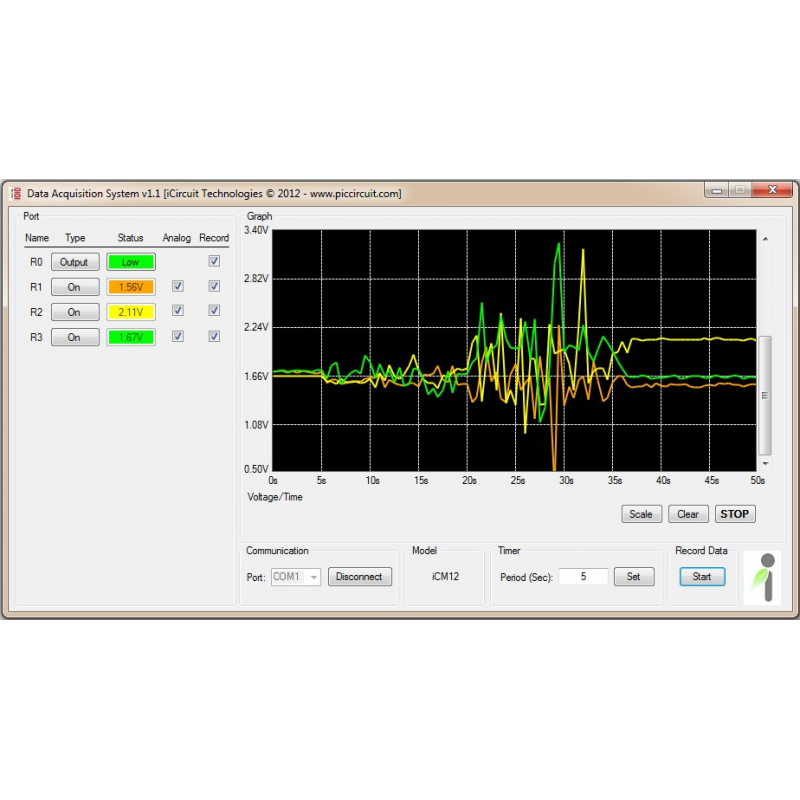The image size is (800, 800).
Task: Click Set to apply the timer period
Action: coord(634,576)
